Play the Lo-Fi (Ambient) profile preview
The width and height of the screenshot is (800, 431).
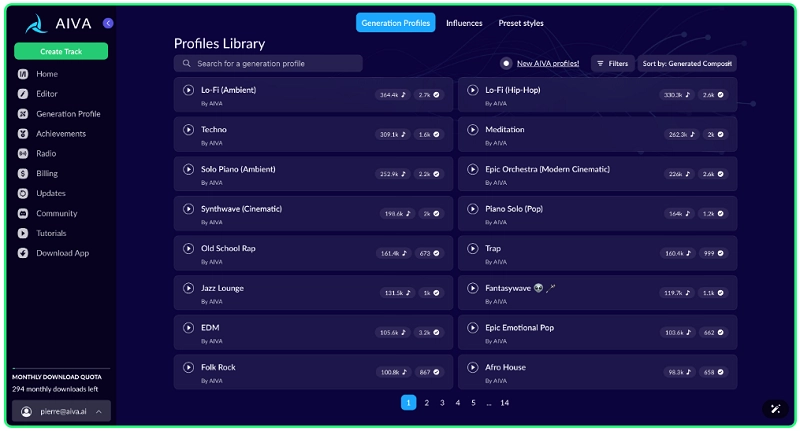188,90
